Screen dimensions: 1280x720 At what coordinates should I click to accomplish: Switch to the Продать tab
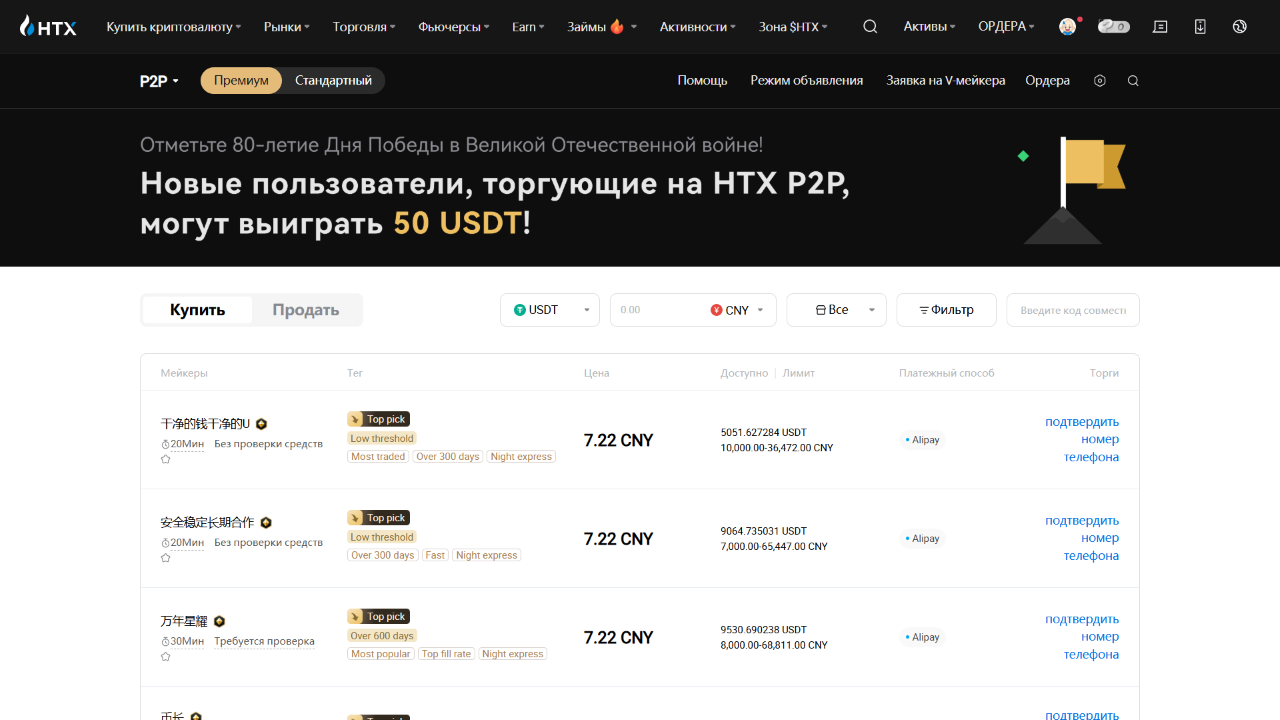click(306, 310)
